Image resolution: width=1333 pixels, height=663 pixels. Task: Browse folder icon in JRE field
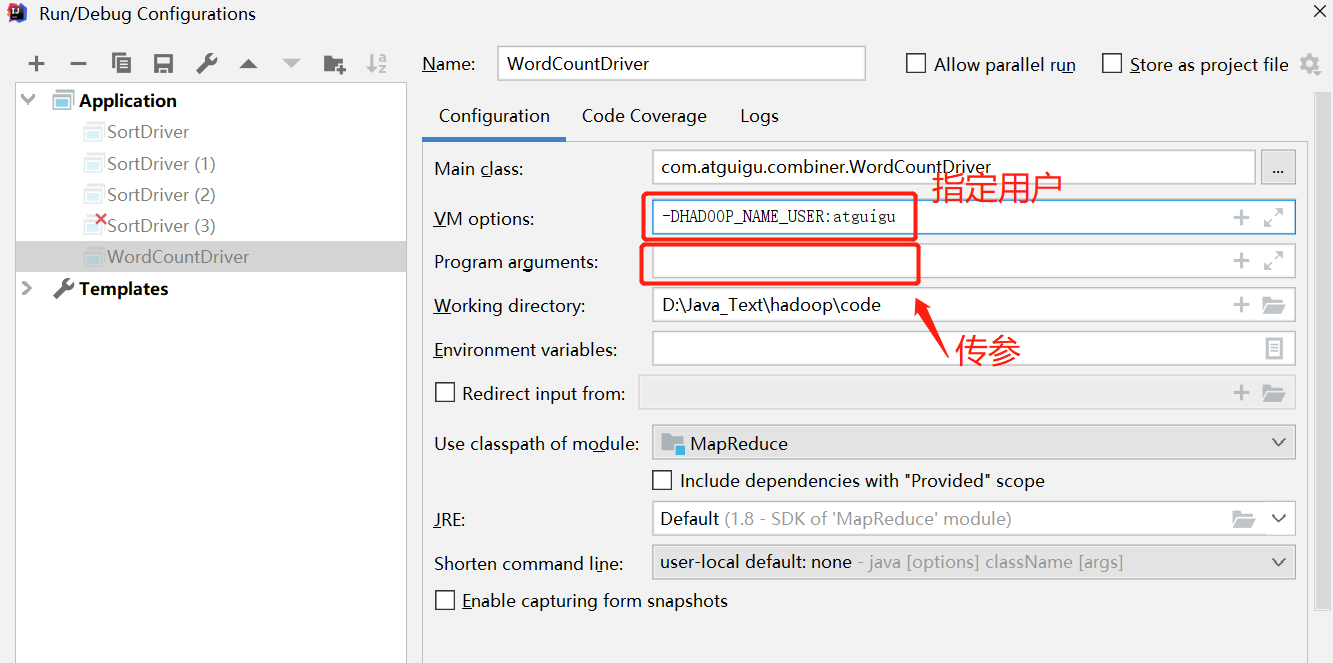(x=1243, y=519)
